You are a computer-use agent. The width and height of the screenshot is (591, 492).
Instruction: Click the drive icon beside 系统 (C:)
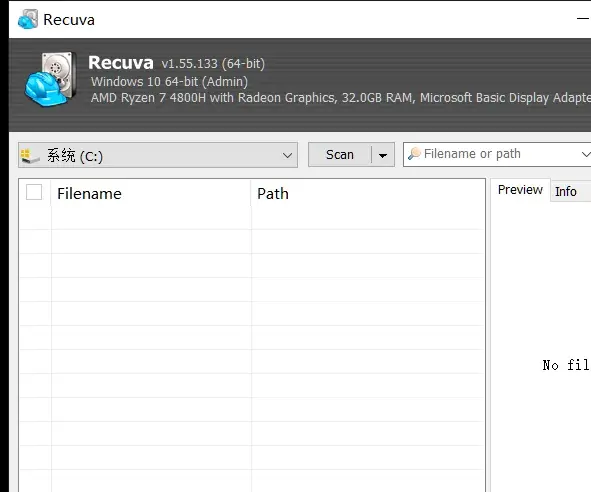30,156
